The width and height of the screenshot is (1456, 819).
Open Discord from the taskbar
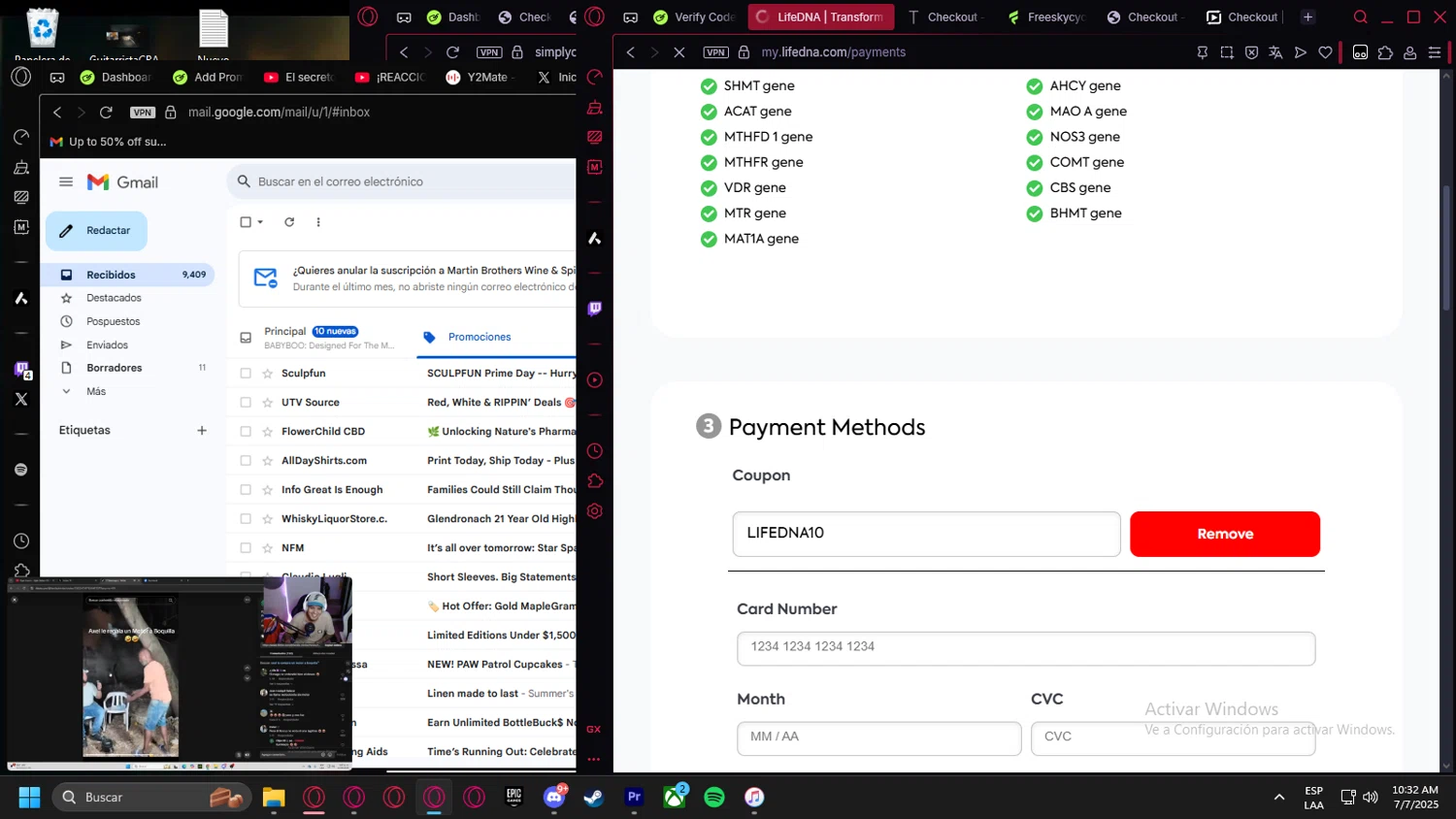[x=554, y=797]
